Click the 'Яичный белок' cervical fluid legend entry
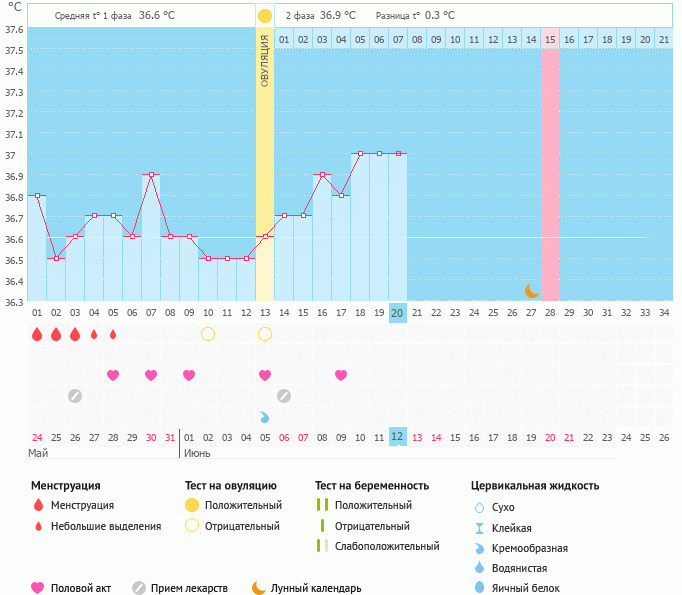Viewport: 682px width, 595px height. (525, 589)
